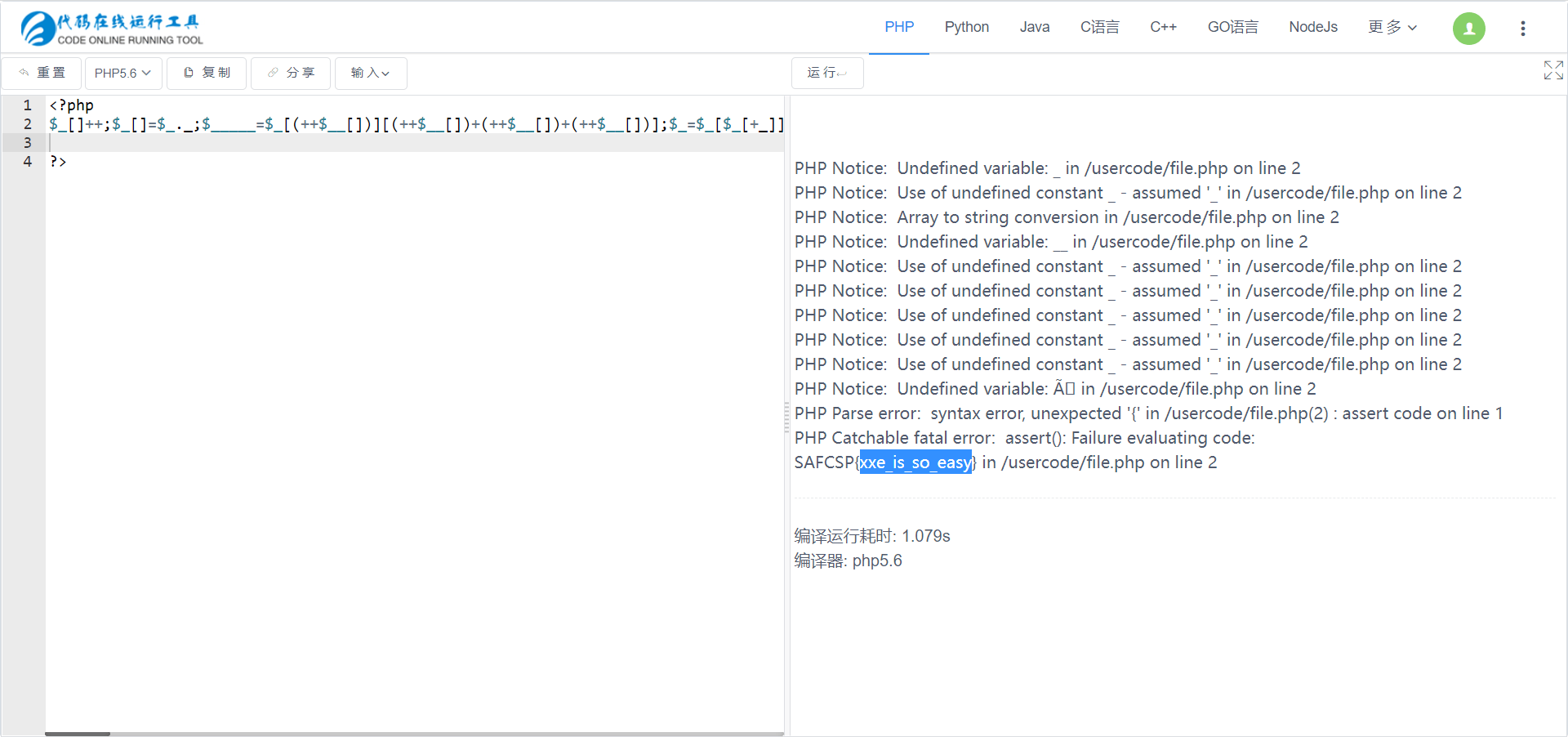Click the reset (重置) button
The image size is (1568, 737).
tap(42, 73)
